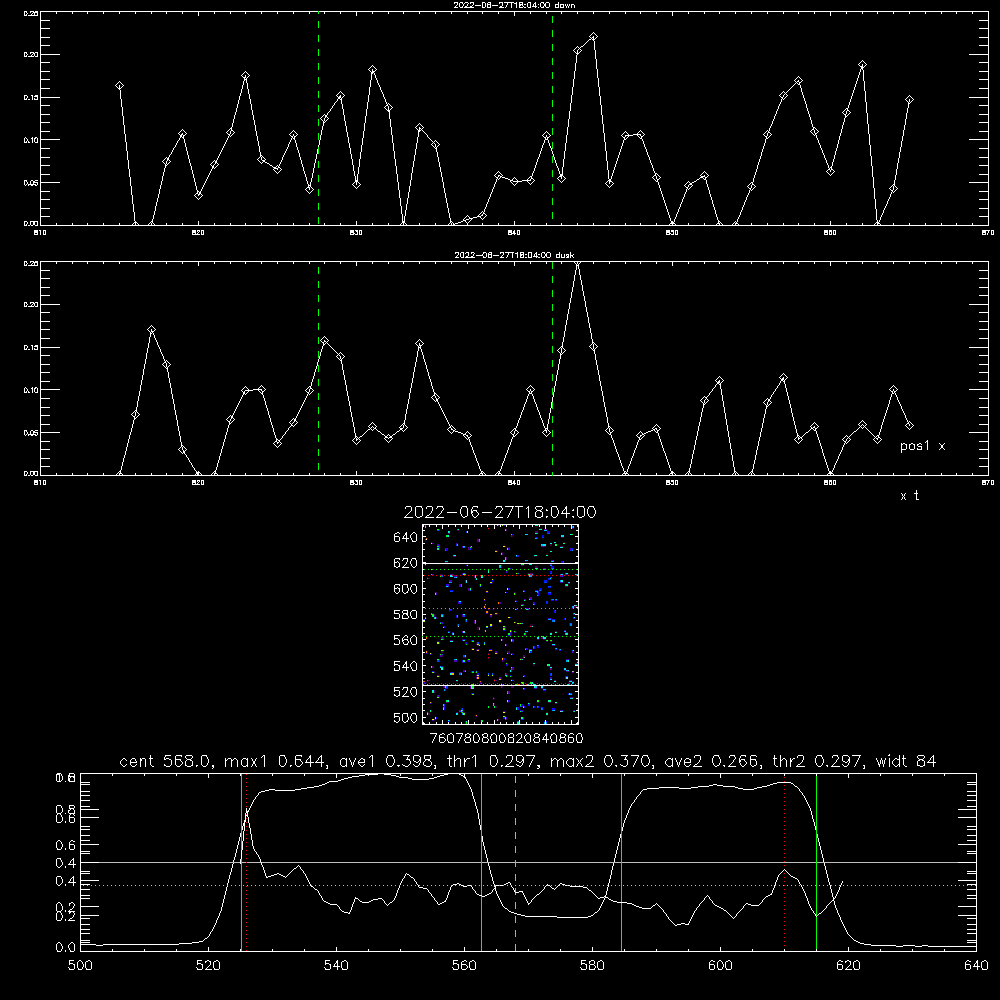Click the green vertical line near 585

621,862
